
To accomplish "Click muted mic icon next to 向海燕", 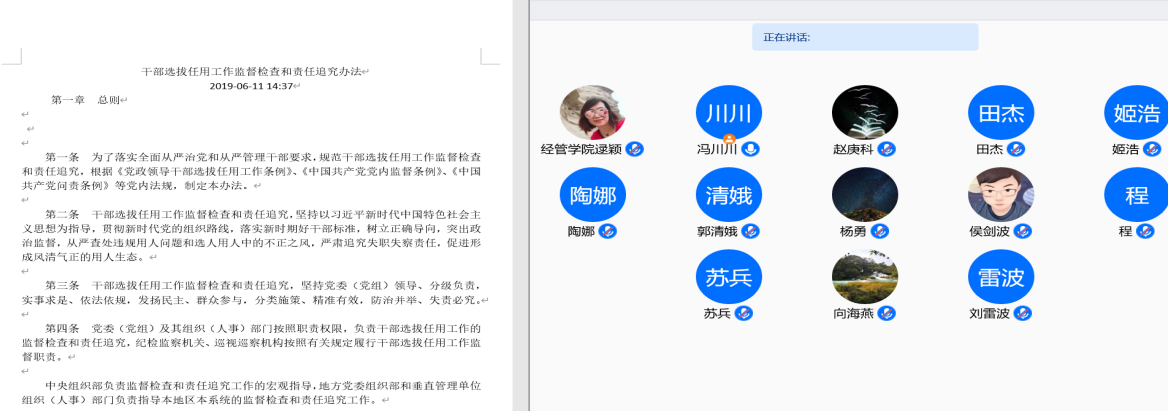I will [886, 313].
